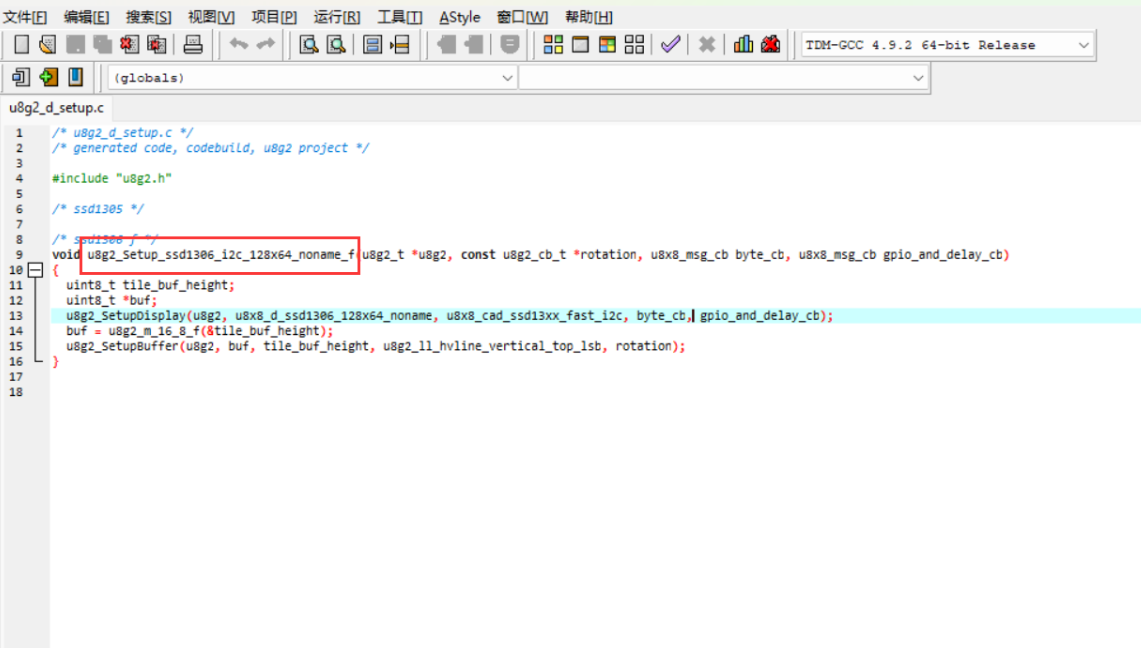This screenshot has height=648, width=1141.
Task: Click line number 9 in the gutter
Action: [x=19, y=255]
